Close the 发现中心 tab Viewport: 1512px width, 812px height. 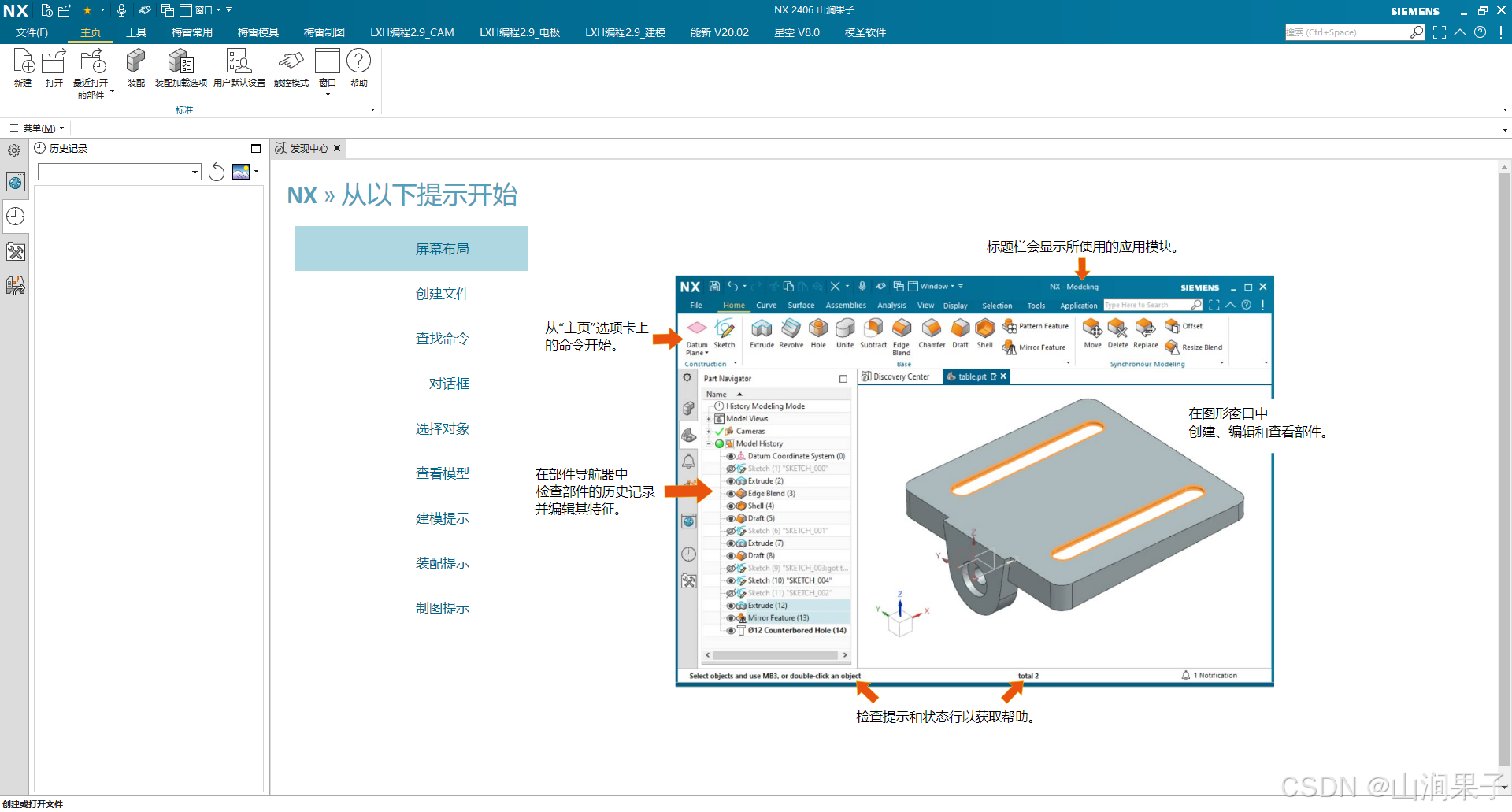[x=337, y=148]
